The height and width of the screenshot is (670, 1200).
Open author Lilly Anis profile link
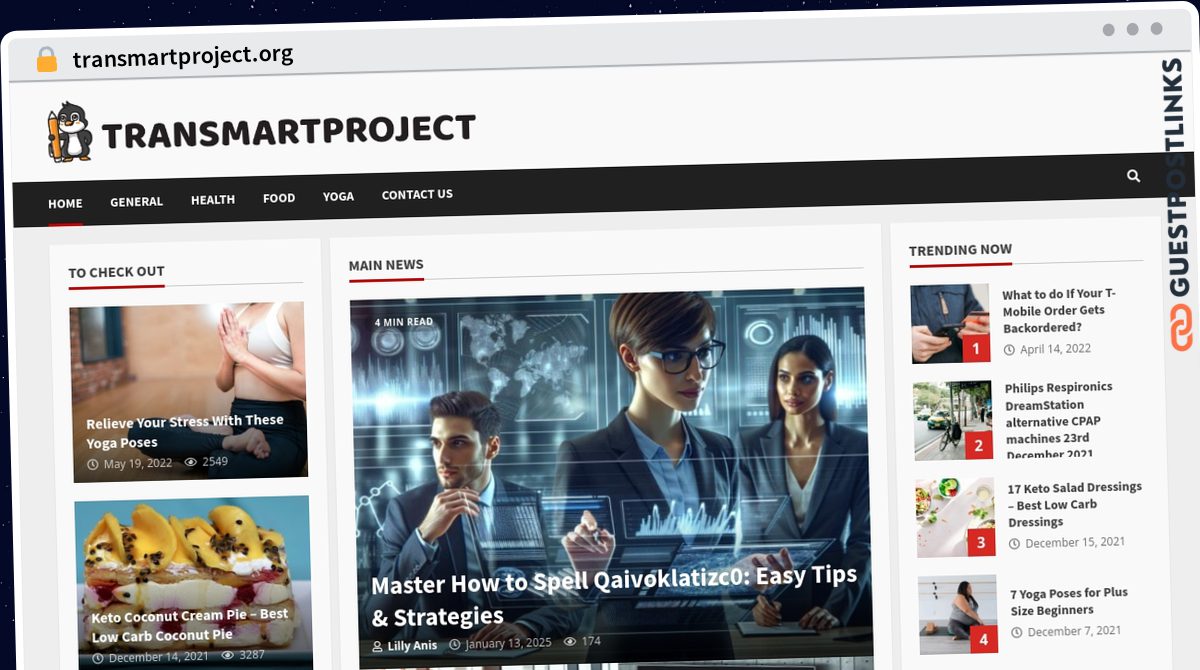tap(412, 646)
